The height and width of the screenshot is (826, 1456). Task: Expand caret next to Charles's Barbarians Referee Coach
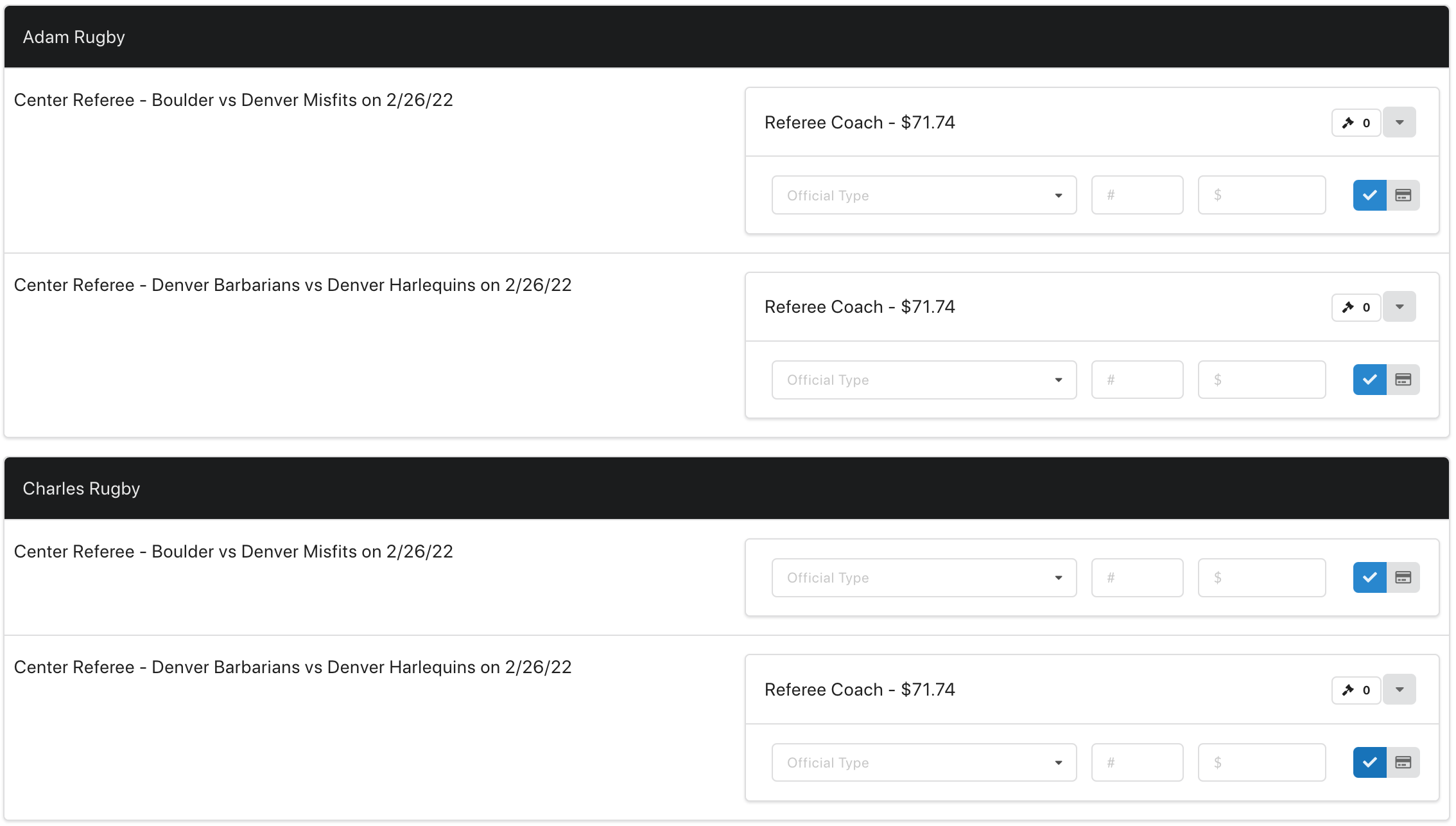[1400, 690]
